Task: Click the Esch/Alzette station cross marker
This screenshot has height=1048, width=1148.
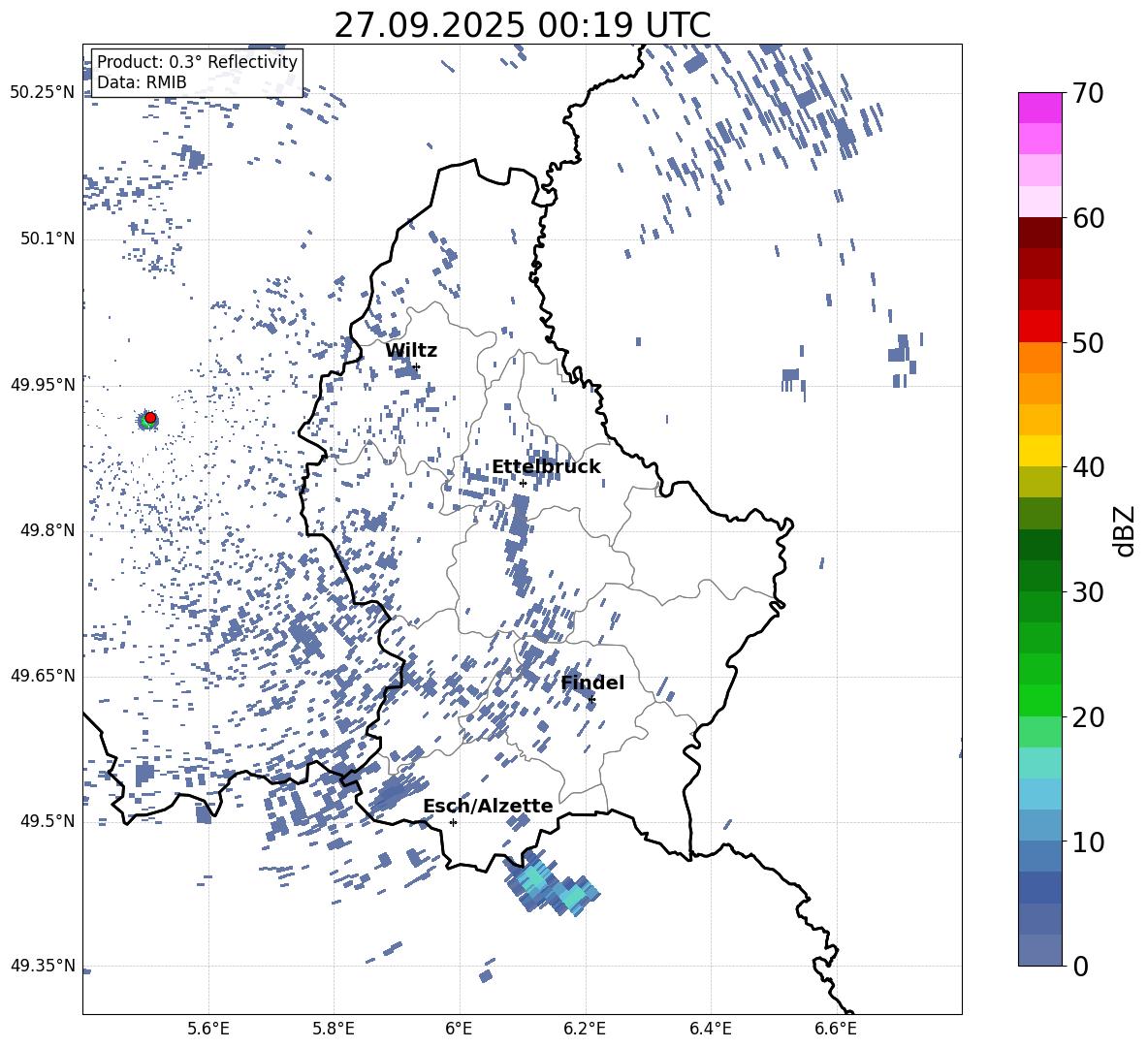Action: point(453,822)
